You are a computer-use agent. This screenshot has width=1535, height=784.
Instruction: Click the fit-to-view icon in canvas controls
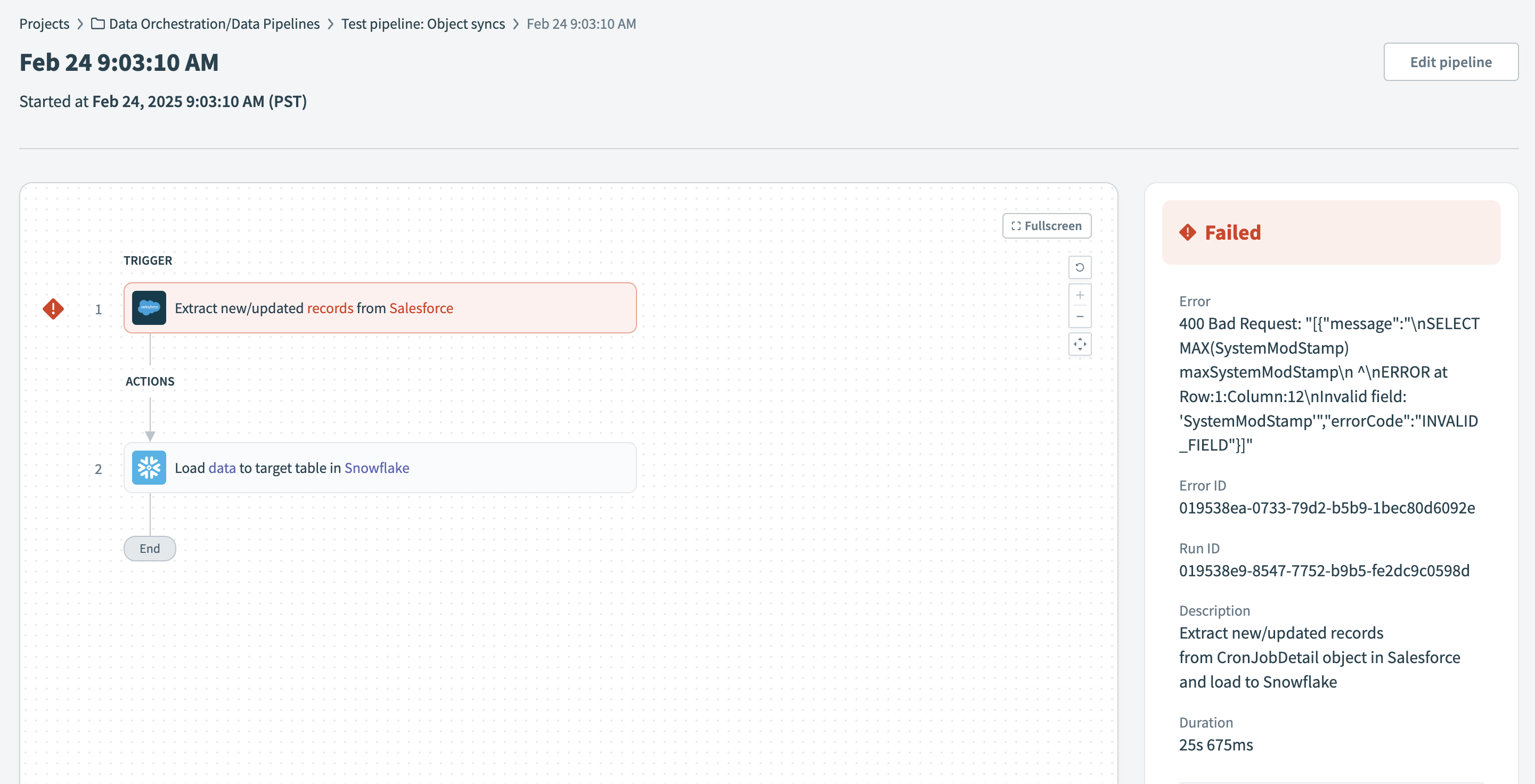[x=1079, y=344]
